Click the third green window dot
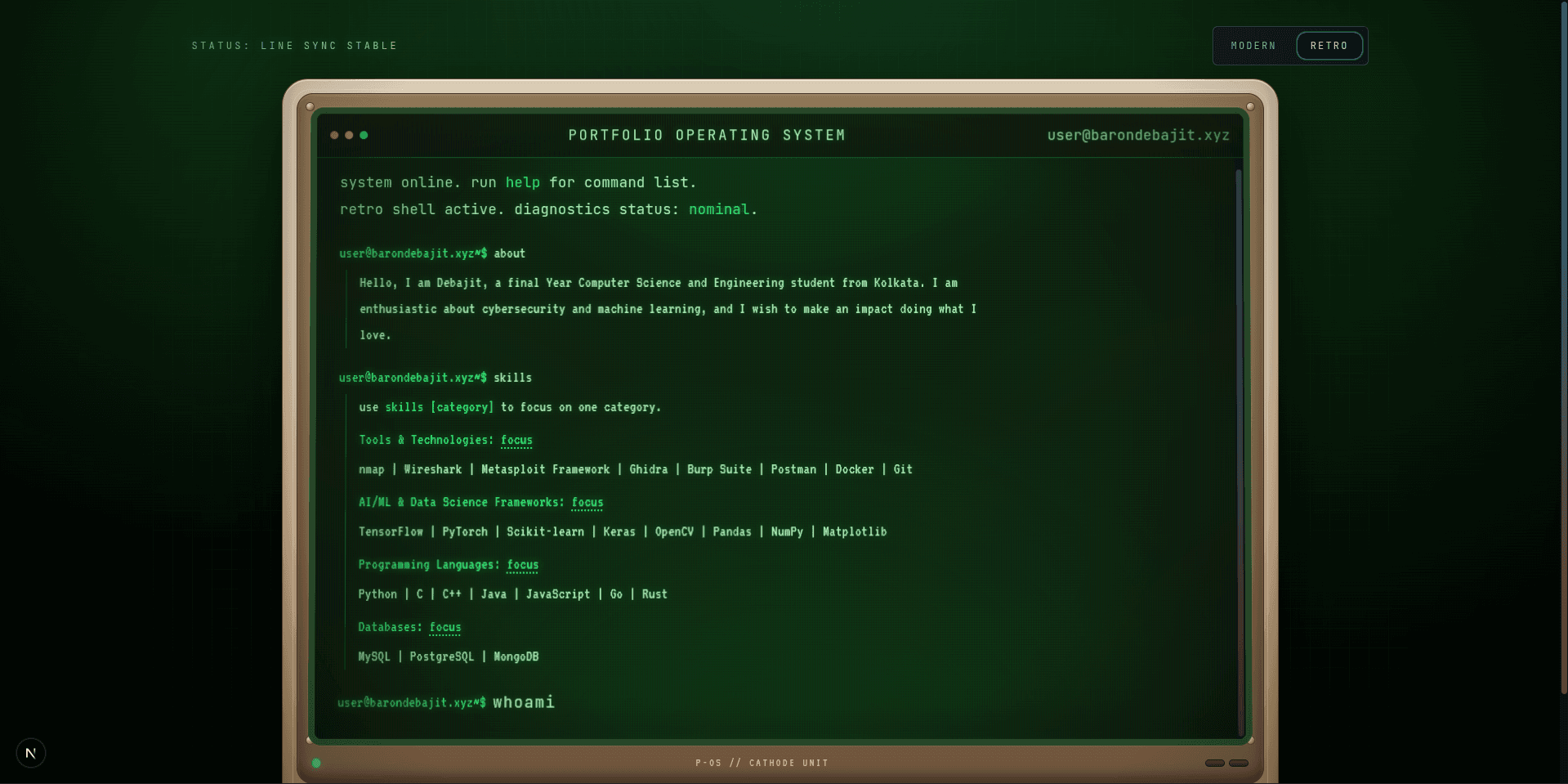 tap(364, 135)
